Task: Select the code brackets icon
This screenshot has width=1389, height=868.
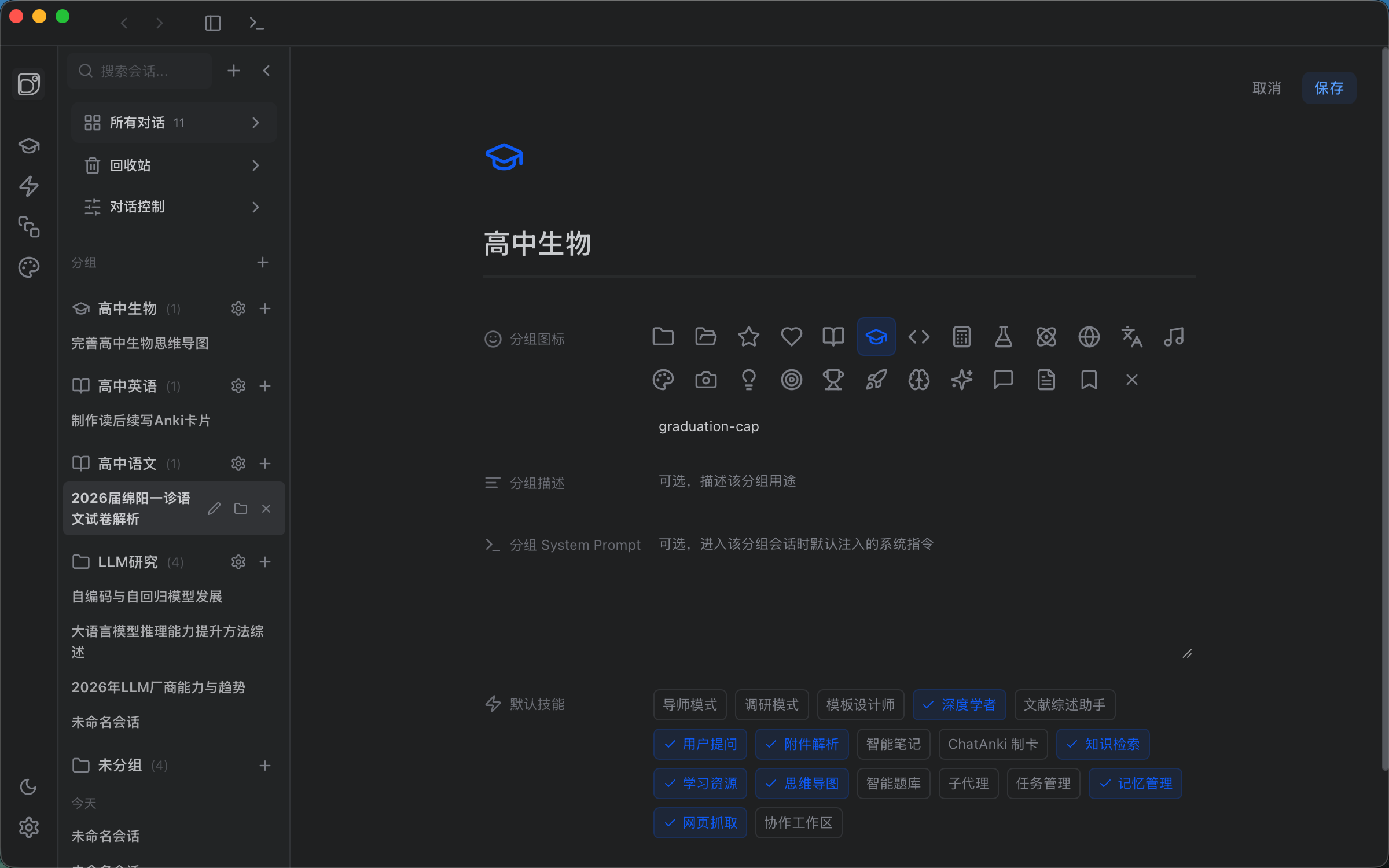Action: click(918, 336)
